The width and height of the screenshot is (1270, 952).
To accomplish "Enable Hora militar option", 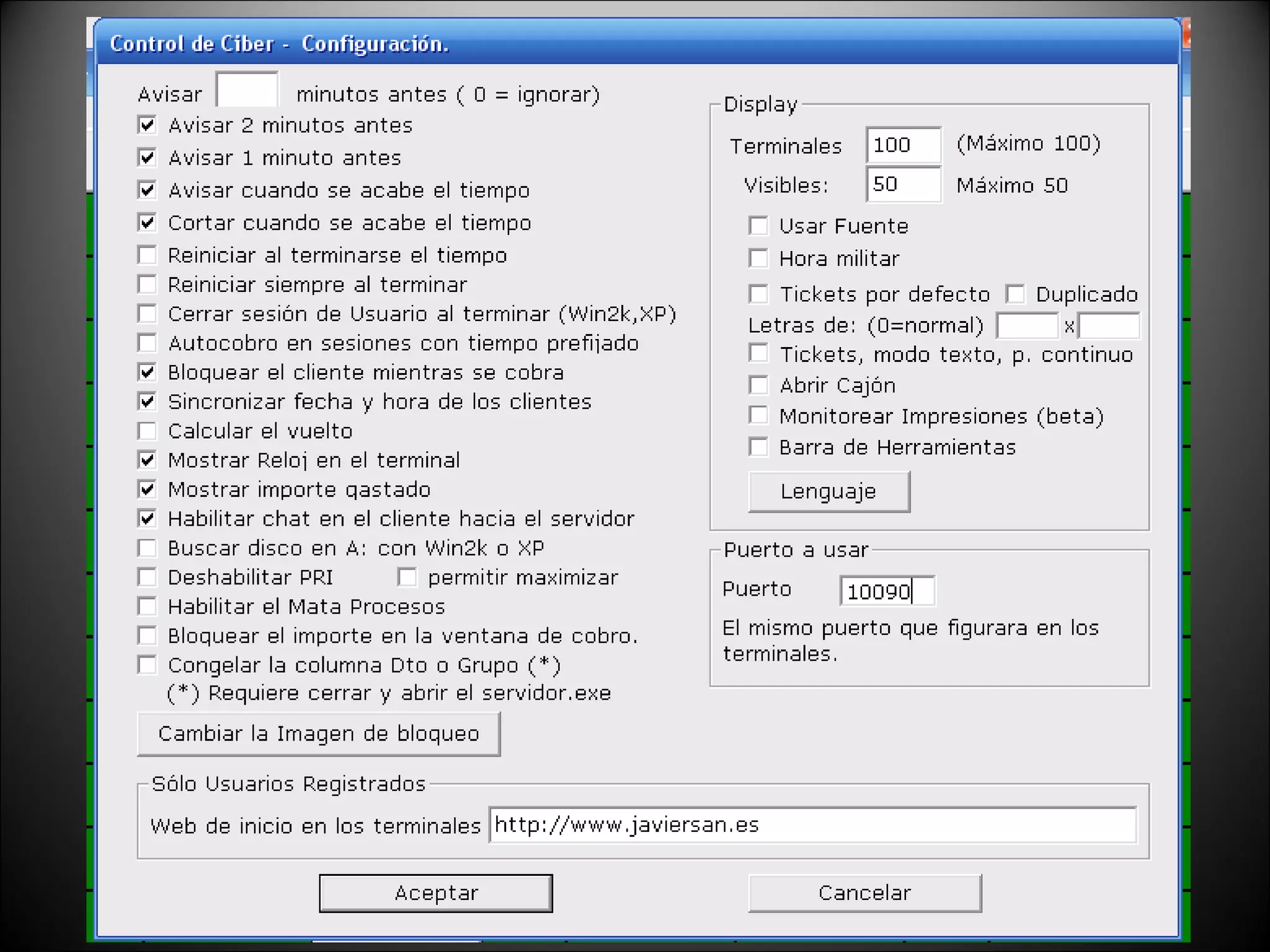I will (758, 258).
